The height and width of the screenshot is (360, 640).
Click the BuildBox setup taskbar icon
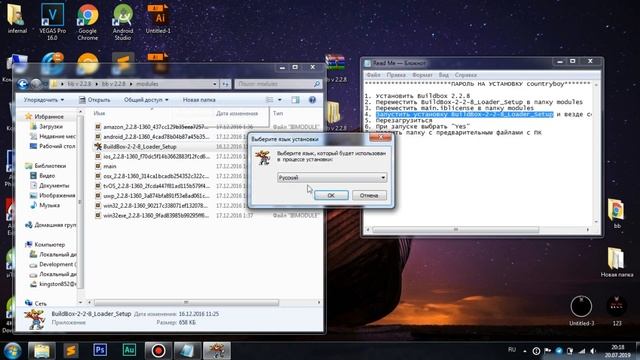pyautogui.click(x=217, y=350)
